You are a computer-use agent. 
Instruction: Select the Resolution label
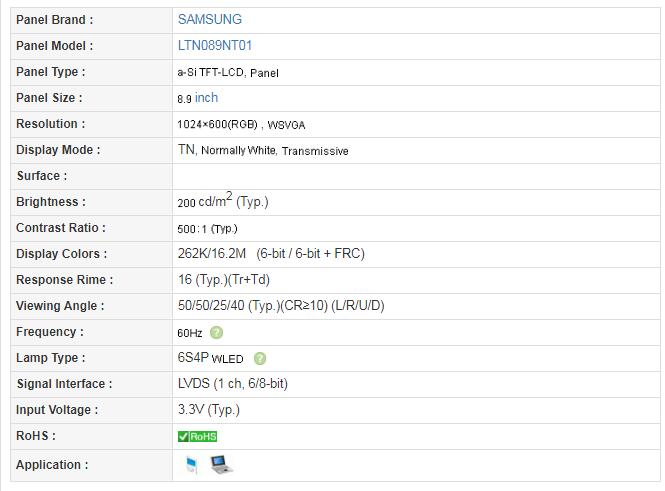pos(50,124)
